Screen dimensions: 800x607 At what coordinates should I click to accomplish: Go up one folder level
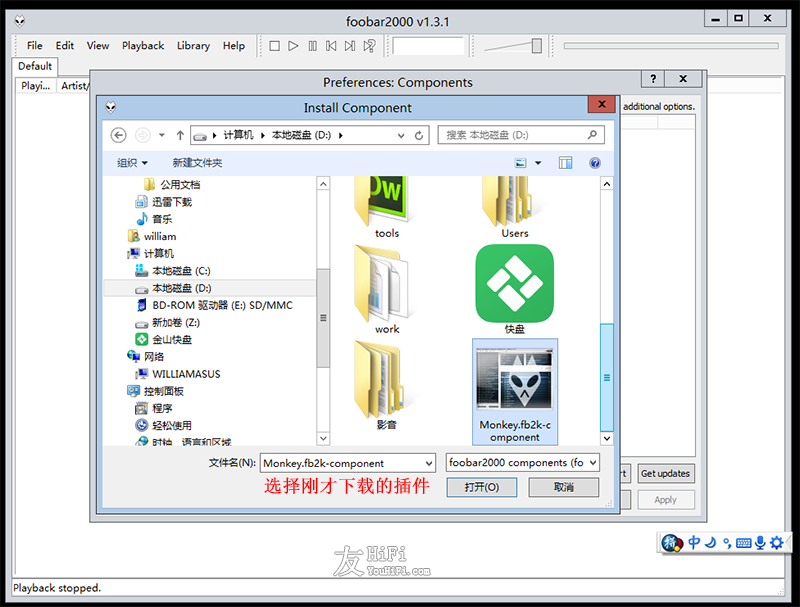(180, 135)
